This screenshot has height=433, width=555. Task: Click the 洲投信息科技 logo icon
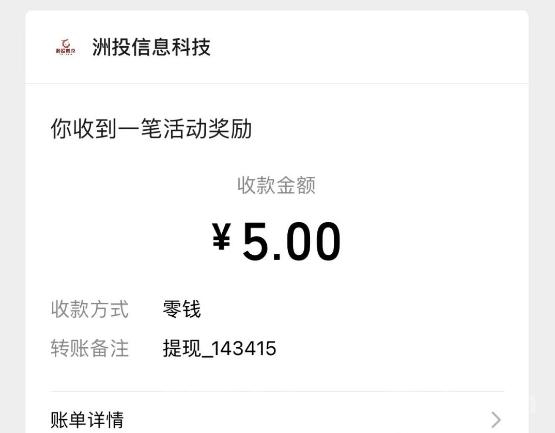coord(65,47)
